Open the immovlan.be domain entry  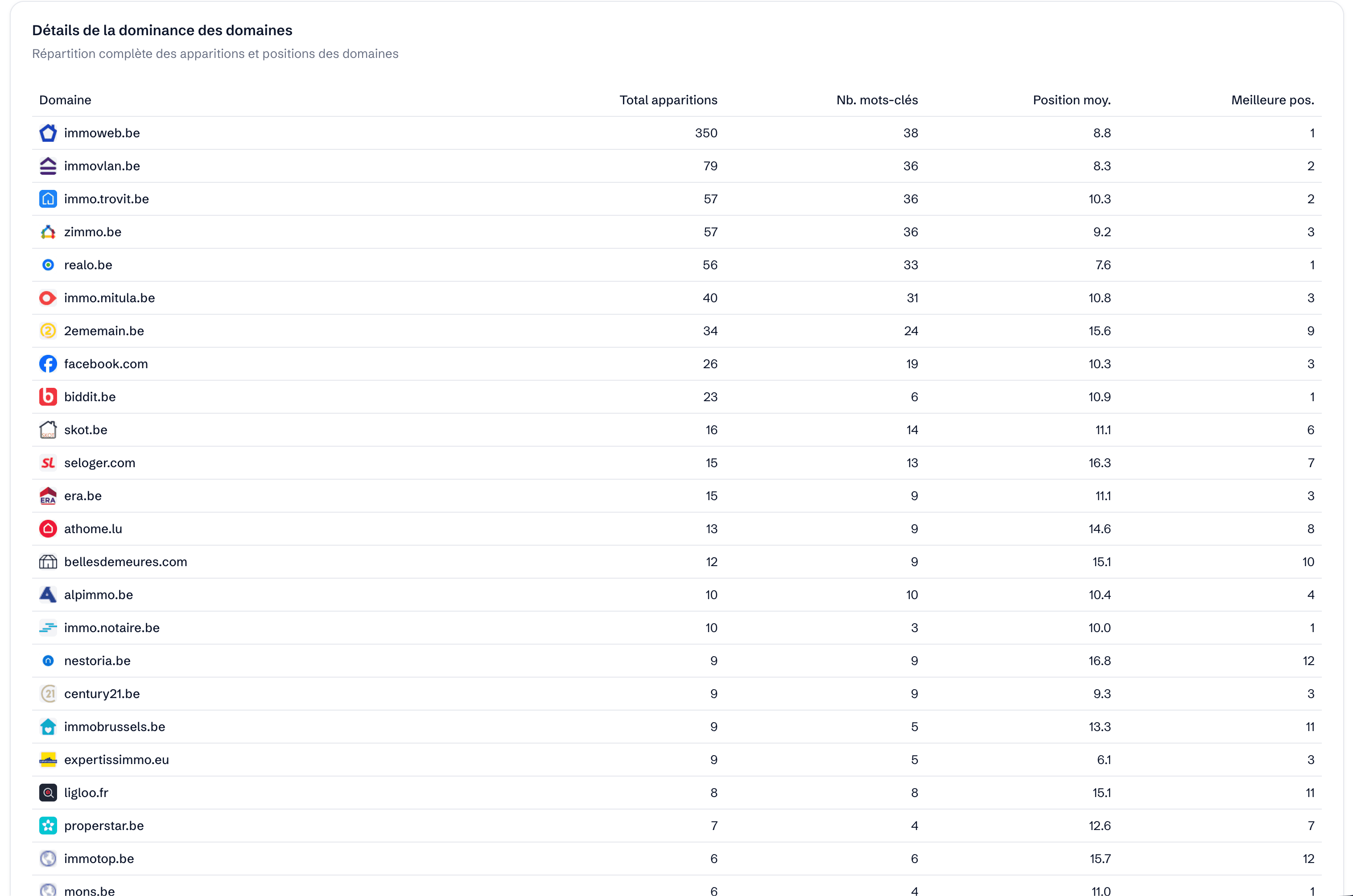(x=101, y=166)
